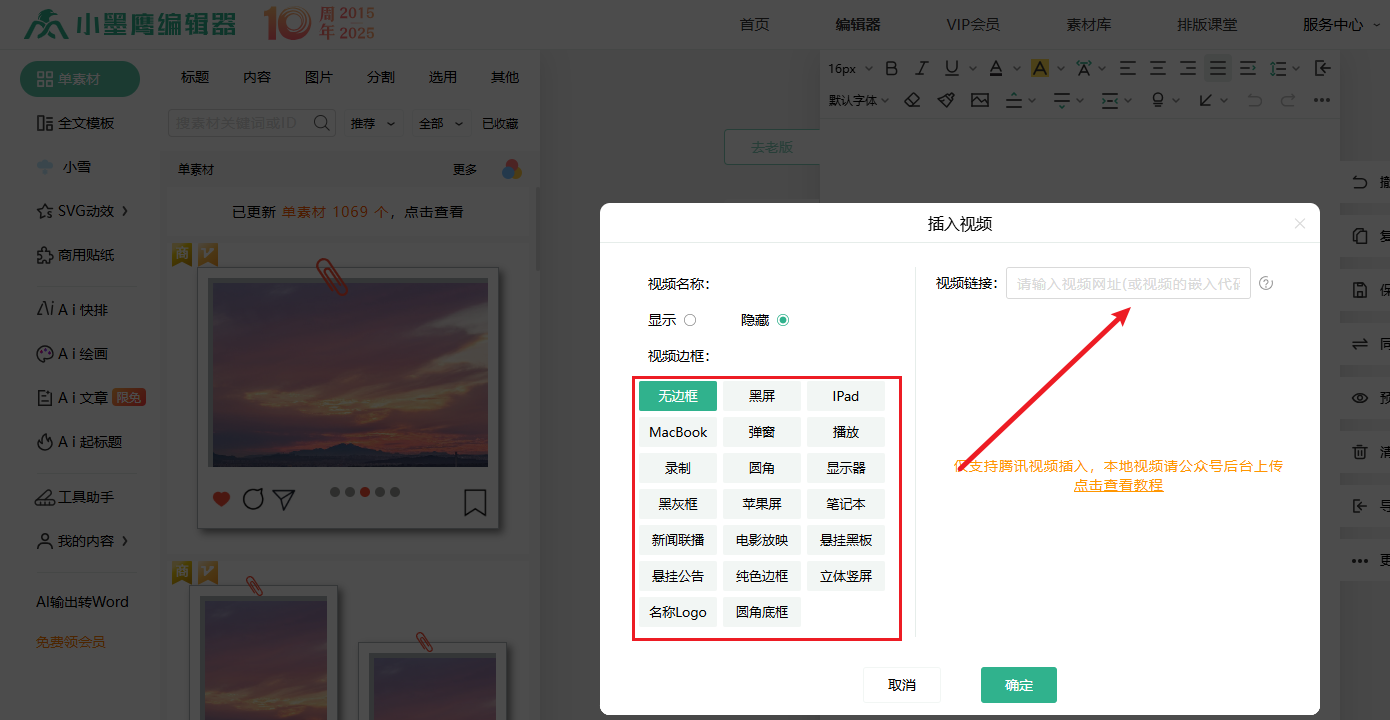Image resolution: width=1390 pixels, height=720 pixels.
Task: Go to the 首页 navigation item
Action: (755, 25)
